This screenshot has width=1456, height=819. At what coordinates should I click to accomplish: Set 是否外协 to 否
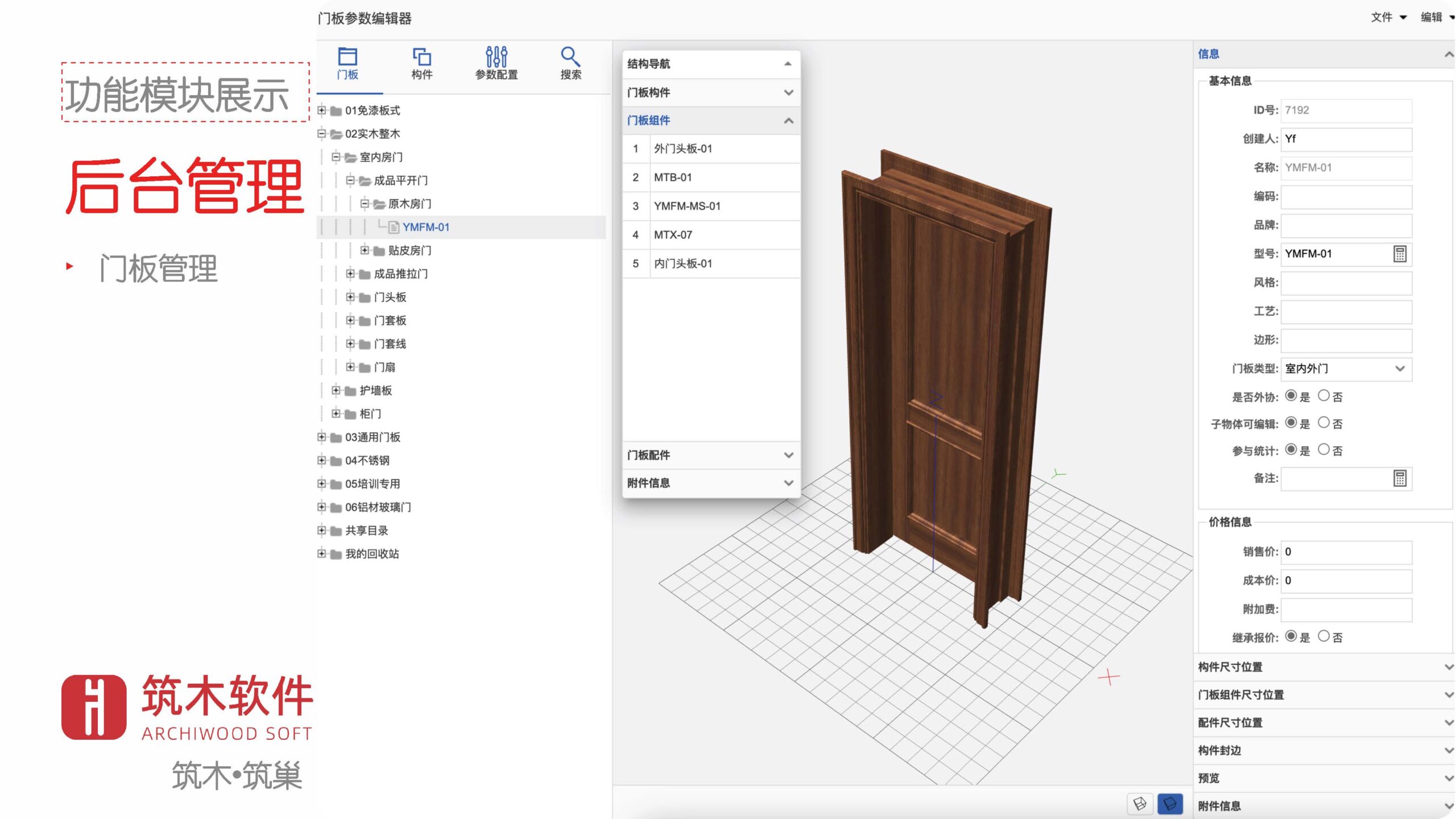pos(1323,396)
